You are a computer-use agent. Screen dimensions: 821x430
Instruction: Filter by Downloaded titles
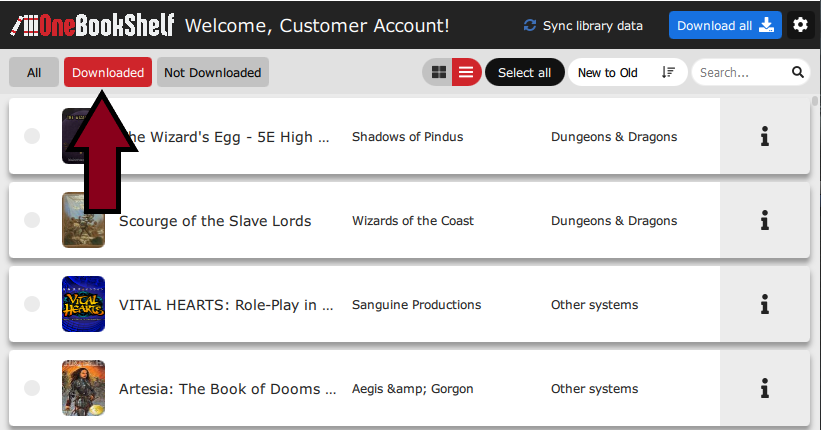point(108,72)
